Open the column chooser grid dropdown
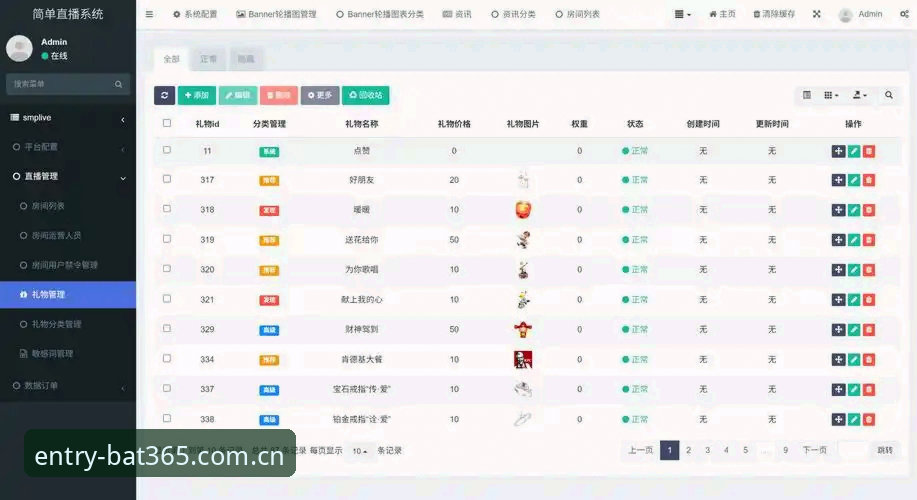Viewport: 917px width, 500px height. [831, 95]
